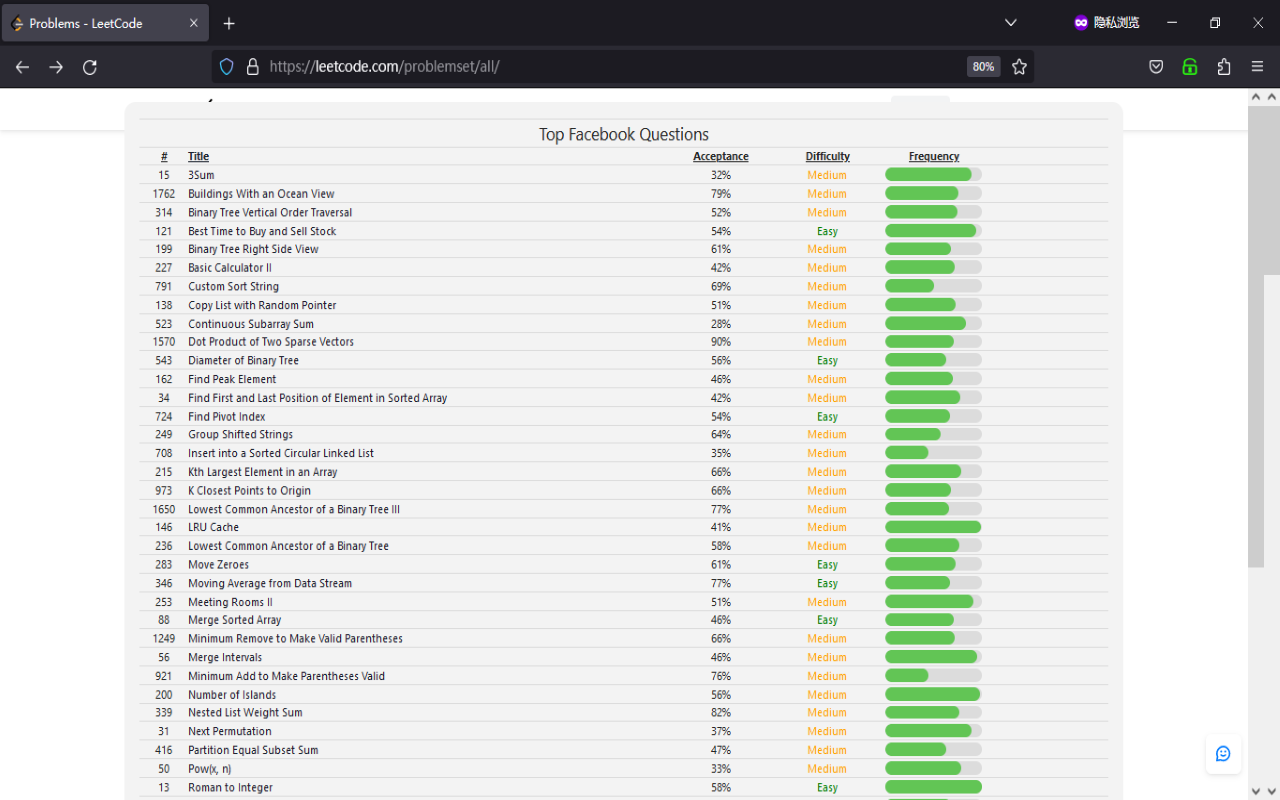Open the green lock extension icon
This screenshot has height=800, width=1280.
1190,67
